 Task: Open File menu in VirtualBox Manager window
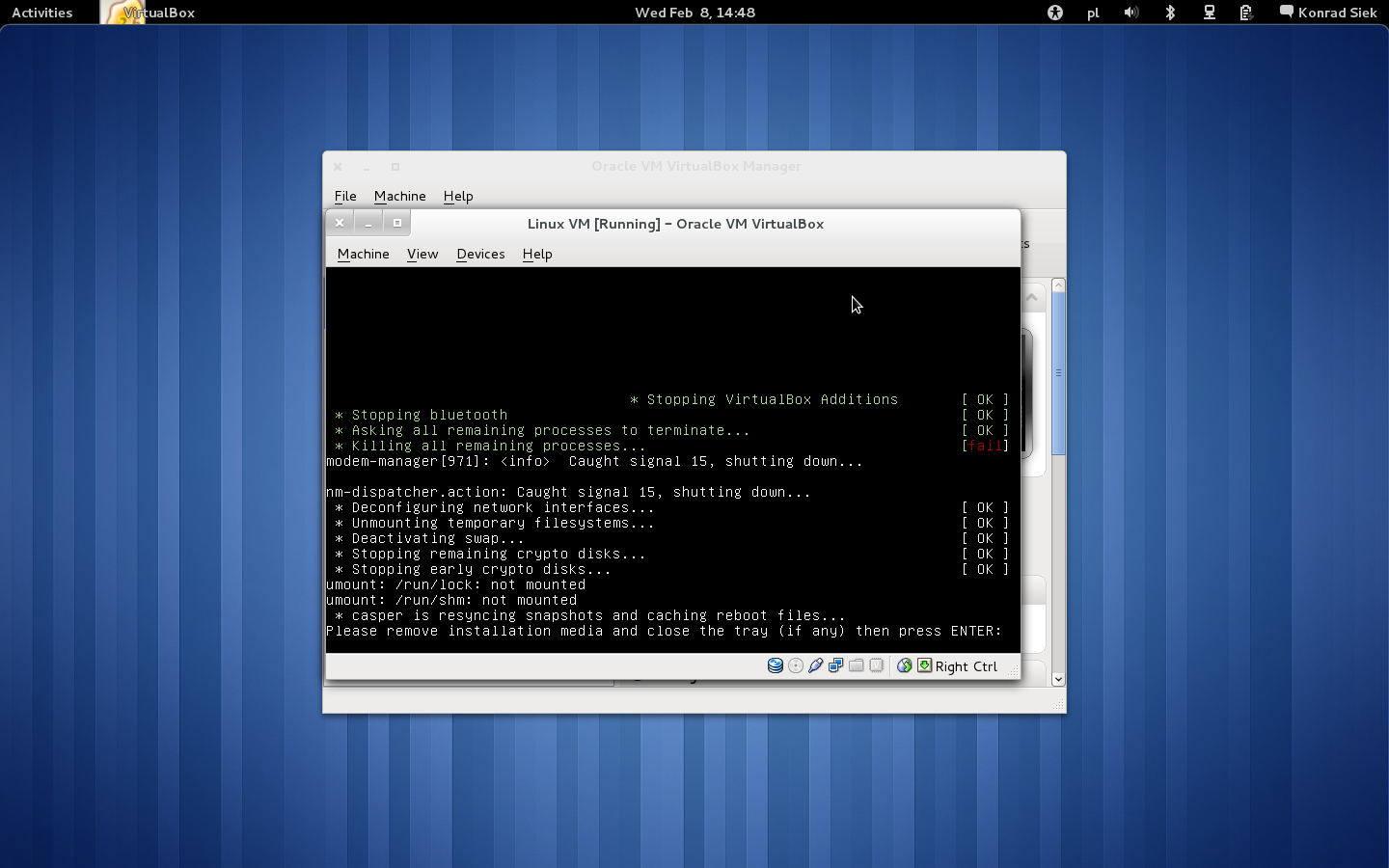click(x=345, y=196)
